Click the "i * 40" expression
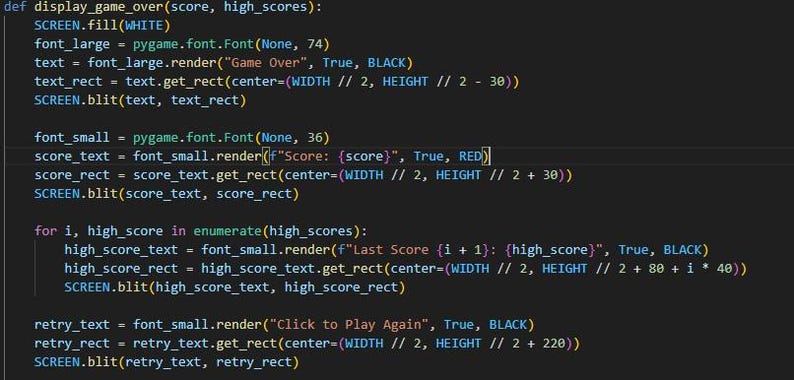Image resolution: width=794 pixels, height=380 pixels. [x=709, y=269]
